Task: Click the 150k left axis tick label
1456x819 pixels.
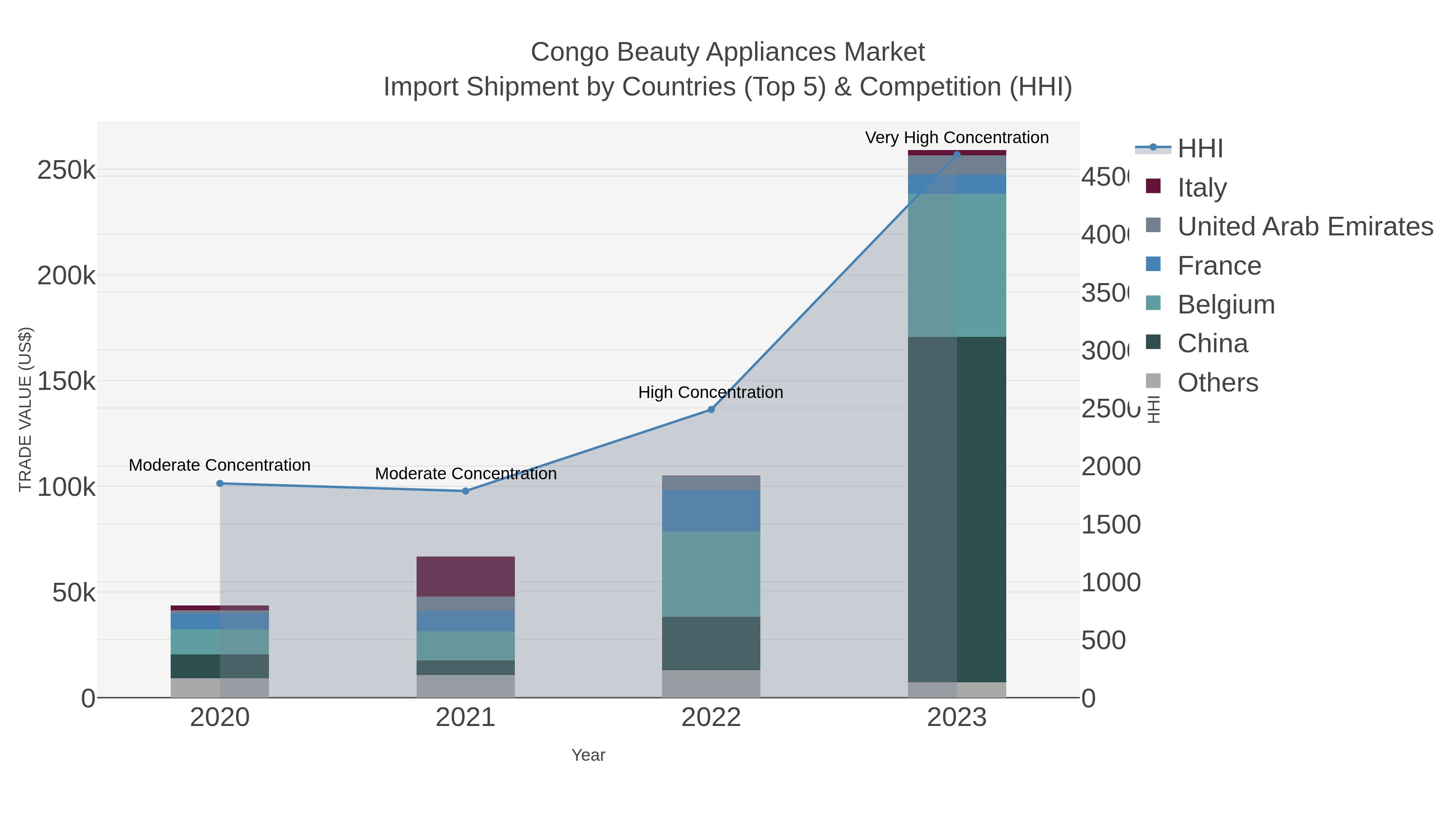Action: 66,381
